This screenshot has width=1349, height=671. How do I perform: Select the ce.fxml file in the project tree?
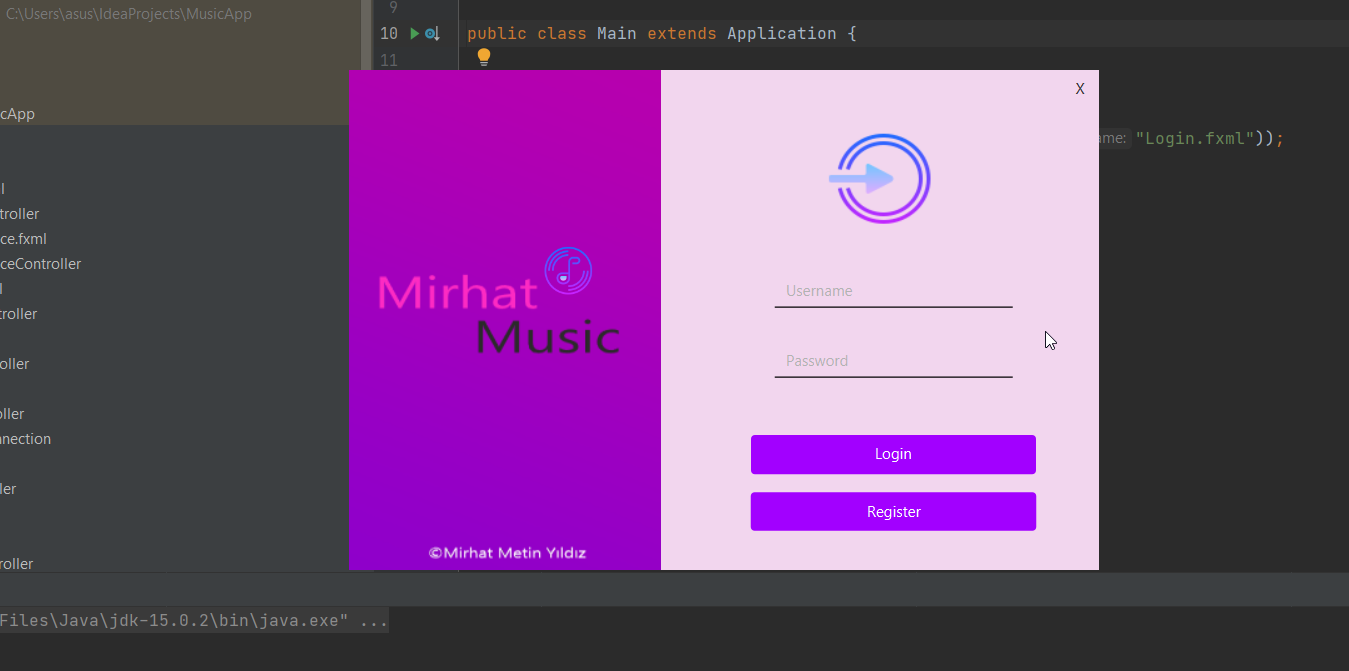(22, 238)
